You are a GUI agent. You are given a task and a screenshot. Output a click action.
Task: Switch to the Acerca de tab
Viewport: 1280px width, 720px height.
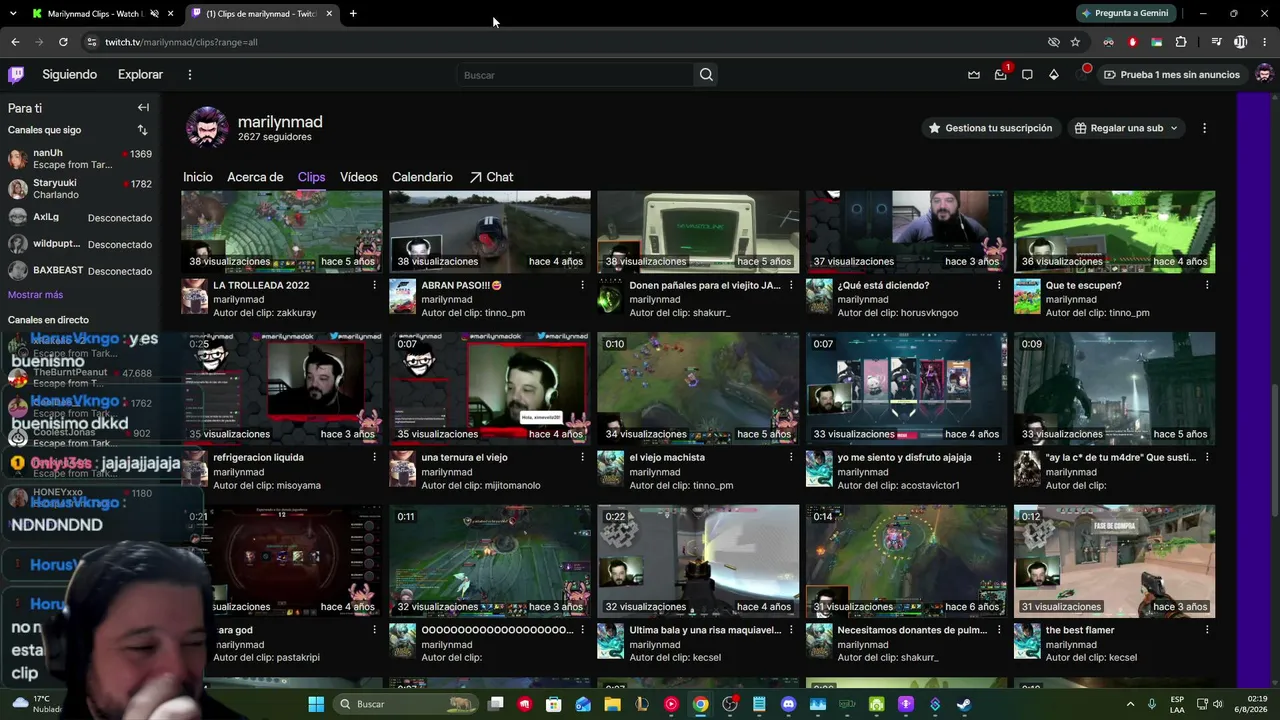255,177
